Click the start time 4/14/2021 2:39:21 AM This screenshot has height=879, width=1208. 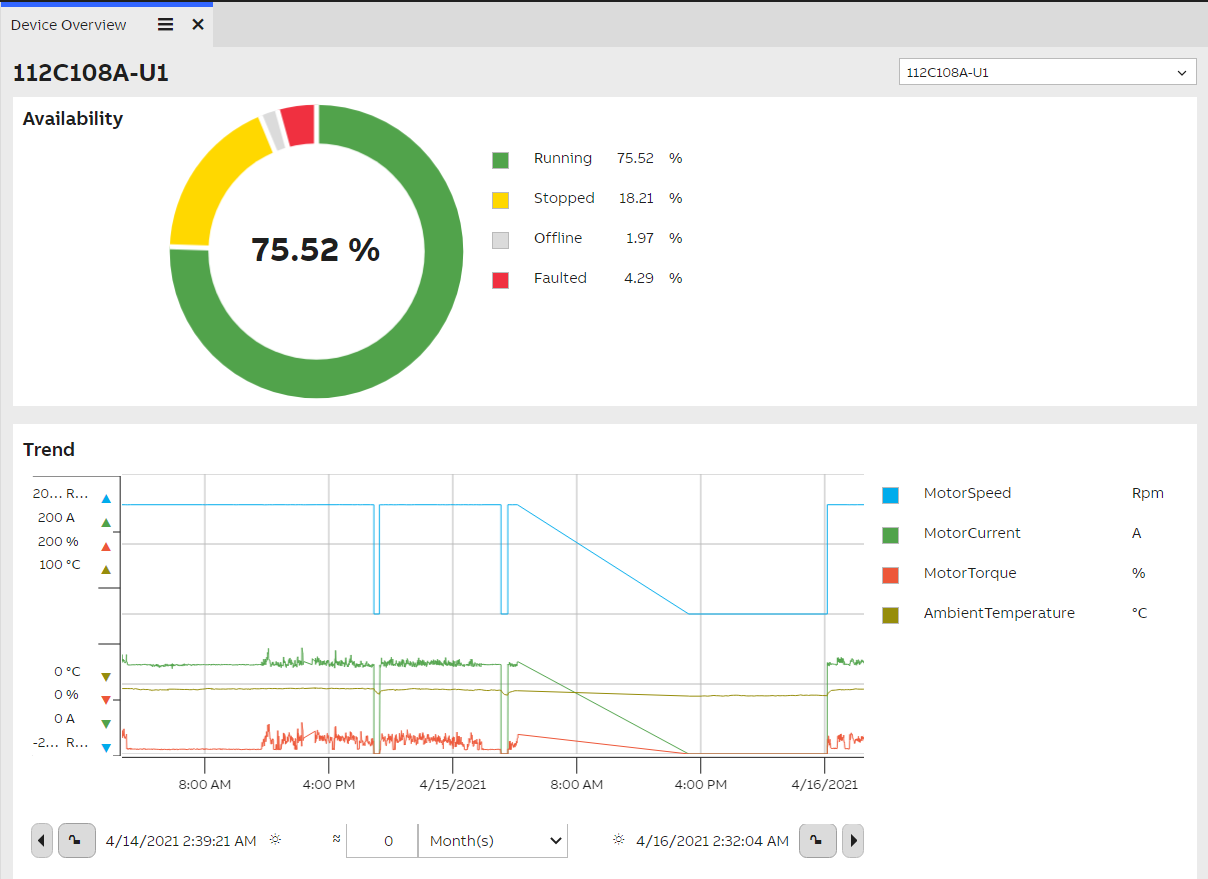181,841
